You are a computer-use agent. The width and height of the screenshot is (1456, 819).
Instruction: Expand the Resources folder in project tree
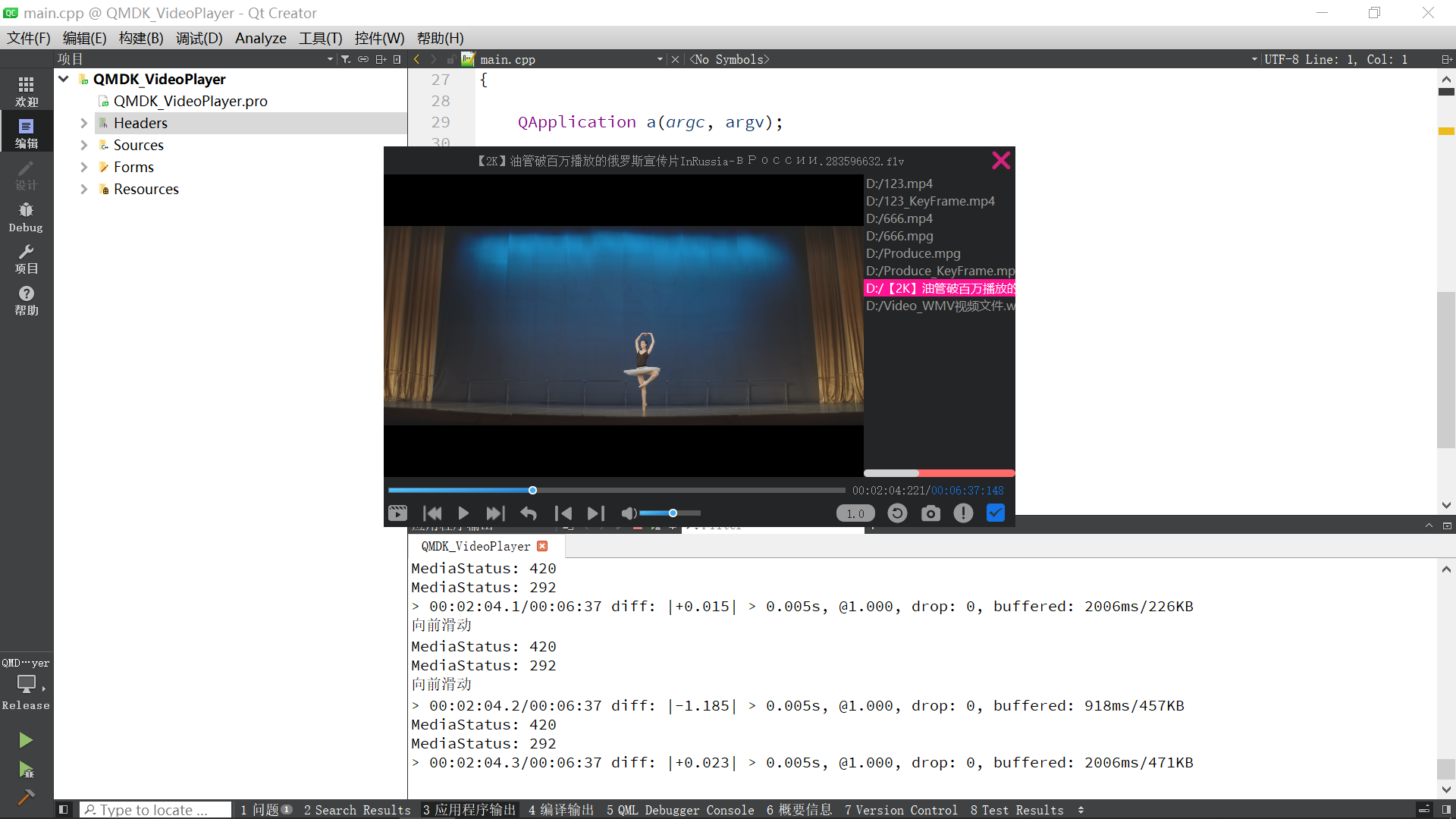(x=84, y=189)
